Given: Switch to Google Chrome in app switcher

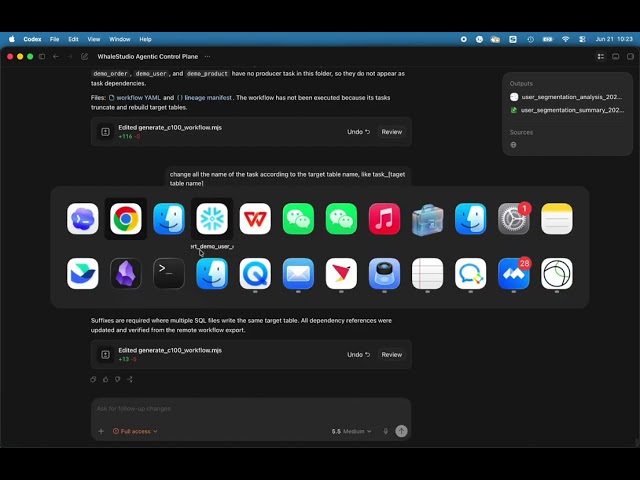Looking at the screenshot, I should 126,219.
